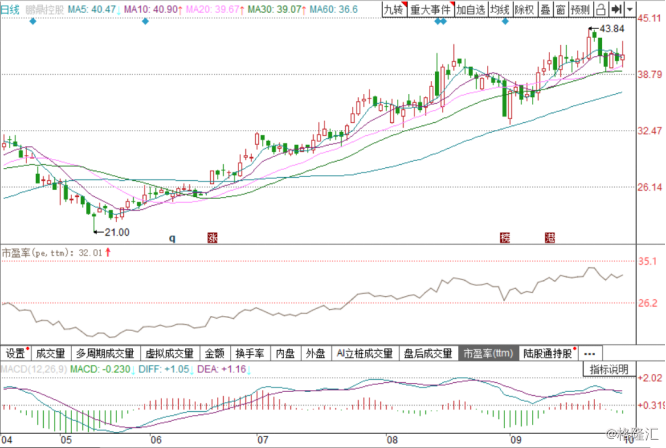The height and width of the screenshot is (448, 666).
Task: Click the 38.79 price axis label
Action: pyautogui.click(x=649, y=75)
